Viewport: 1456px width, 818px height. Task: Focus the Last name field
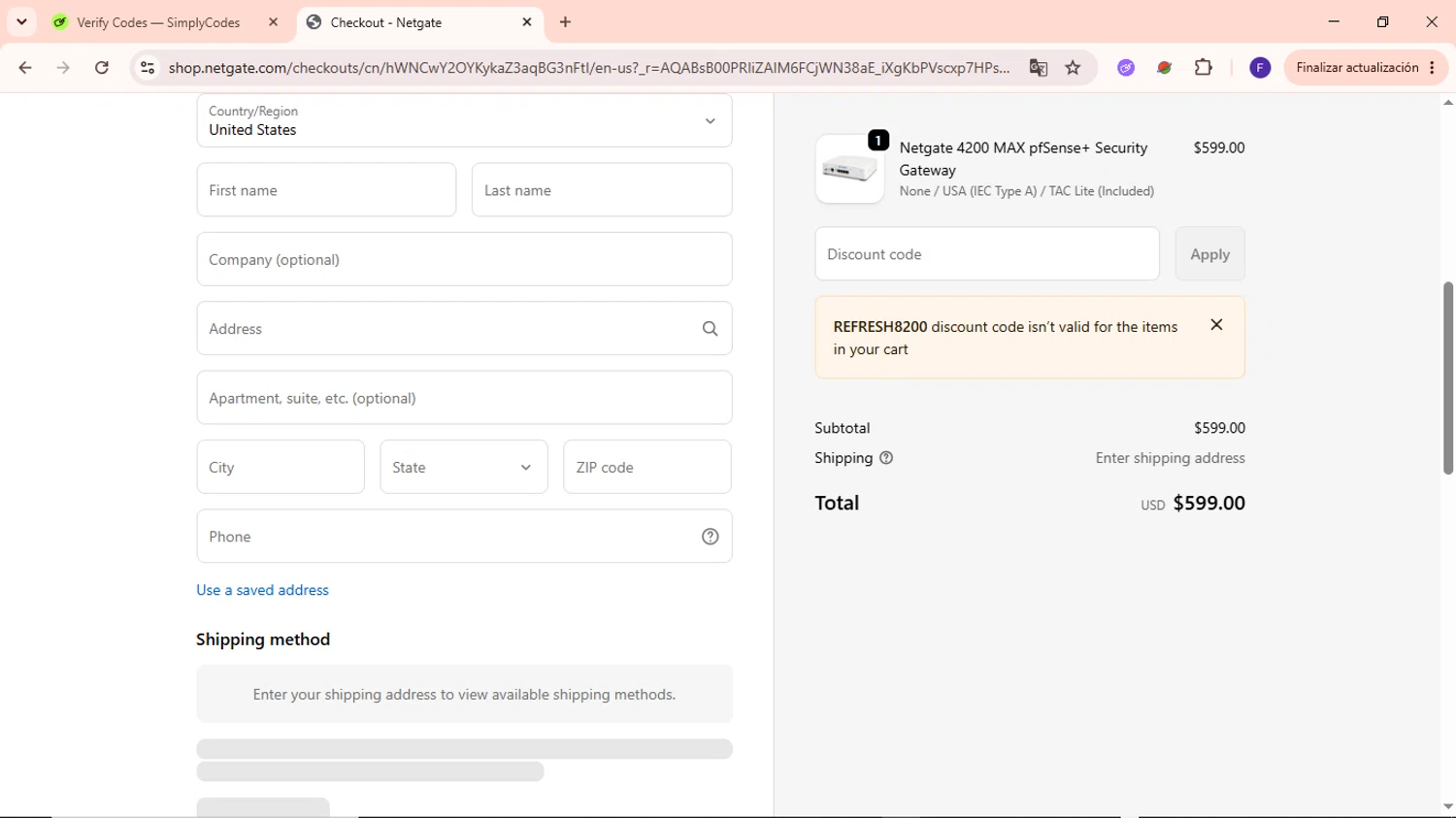[602, 190]
